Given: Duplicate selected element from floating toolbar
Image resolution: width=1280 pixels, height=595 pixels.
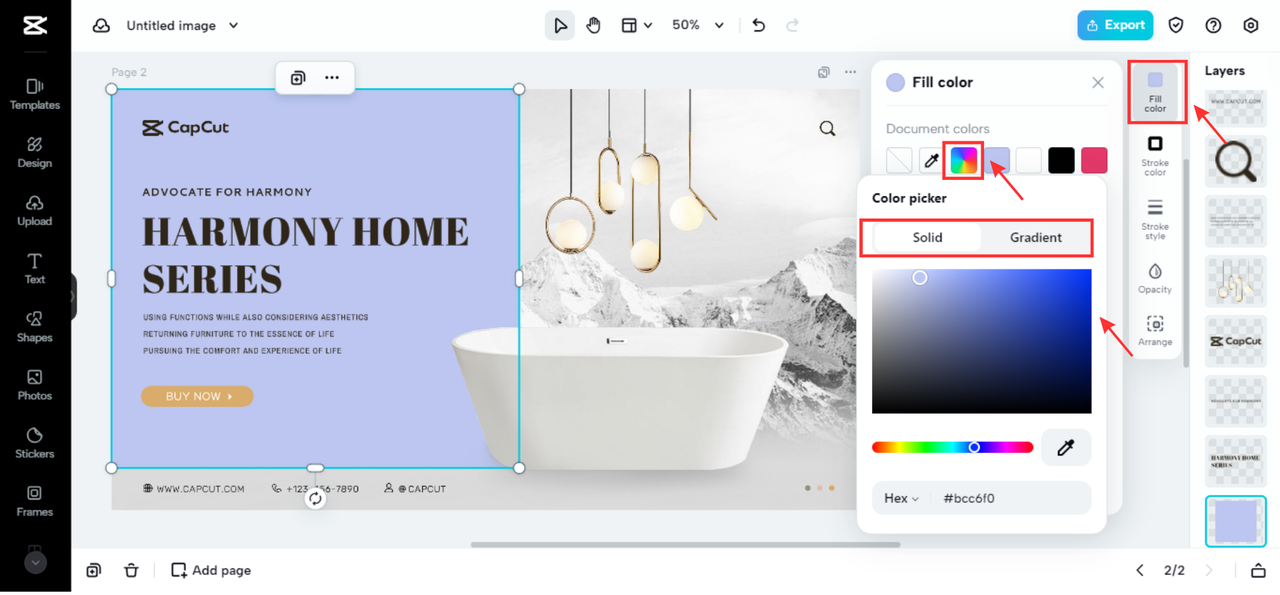Looking at the screenshot, I should (x=298, y=77).
